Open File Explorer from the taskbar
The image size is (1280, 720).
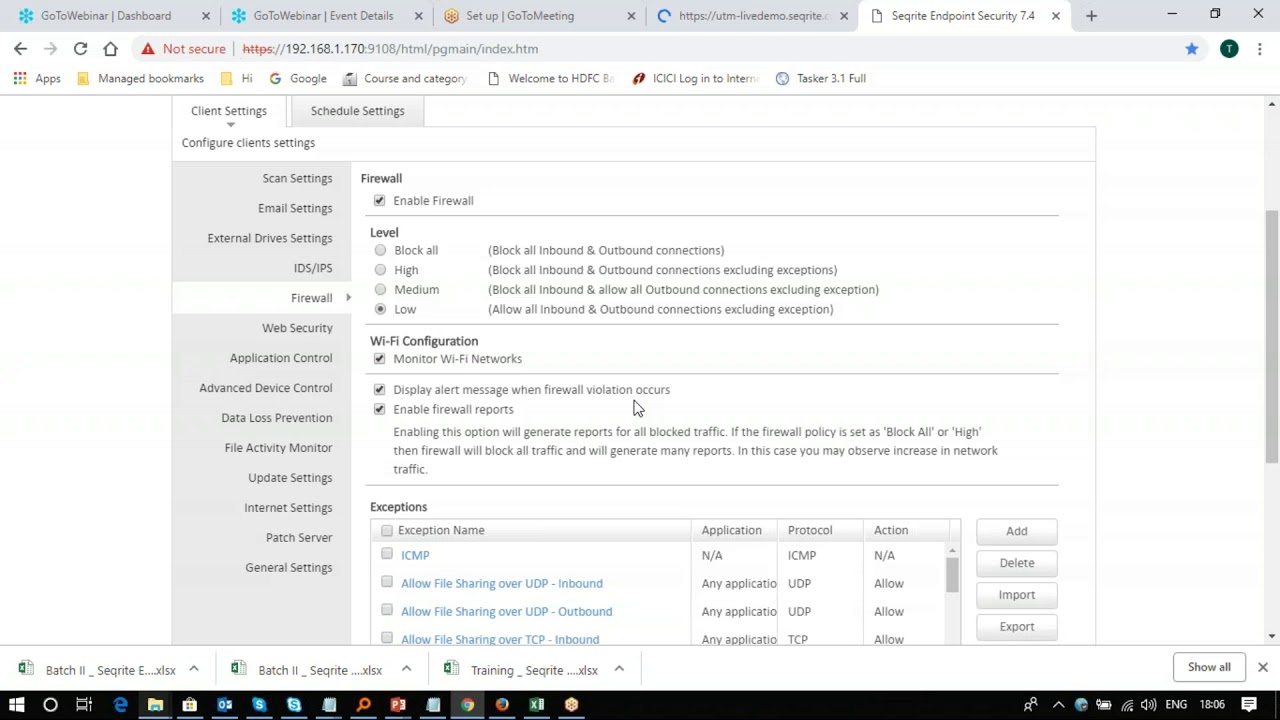coord(155,705)
